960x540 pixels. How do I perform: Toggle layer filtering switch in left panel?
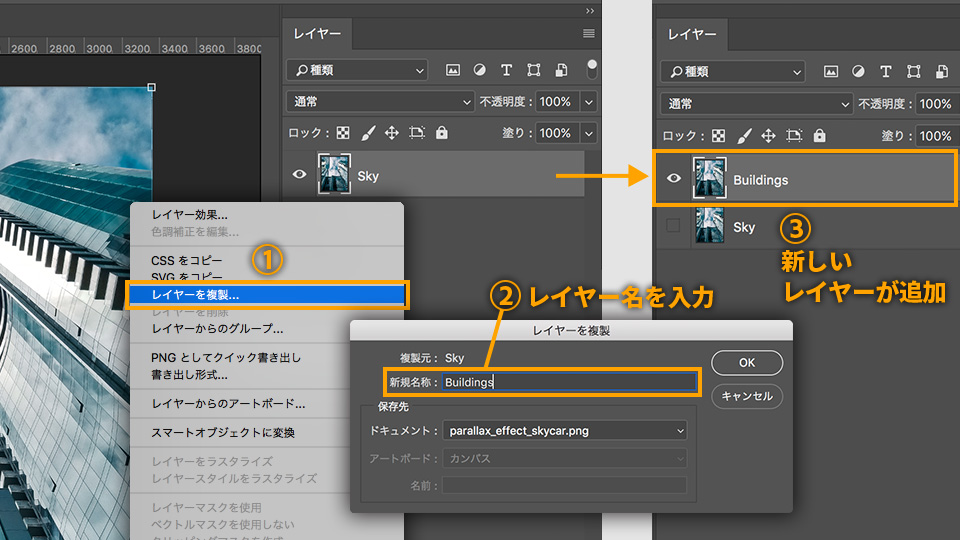[591, 70]
